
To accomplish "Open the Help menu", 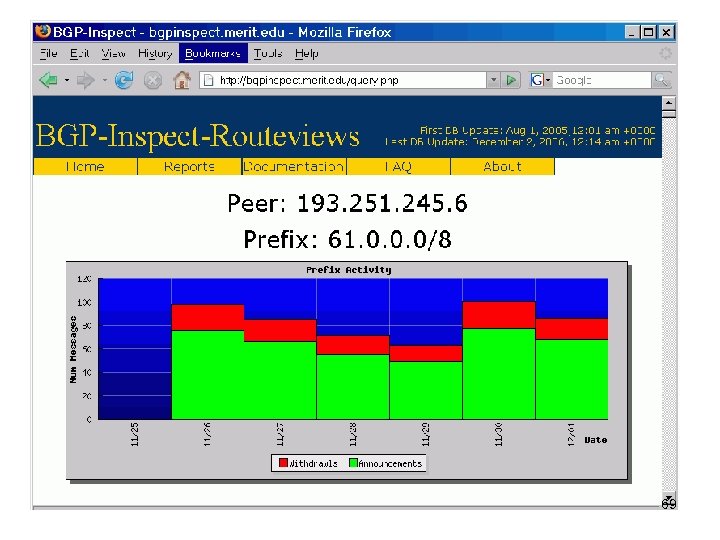I will pos(307,54).
